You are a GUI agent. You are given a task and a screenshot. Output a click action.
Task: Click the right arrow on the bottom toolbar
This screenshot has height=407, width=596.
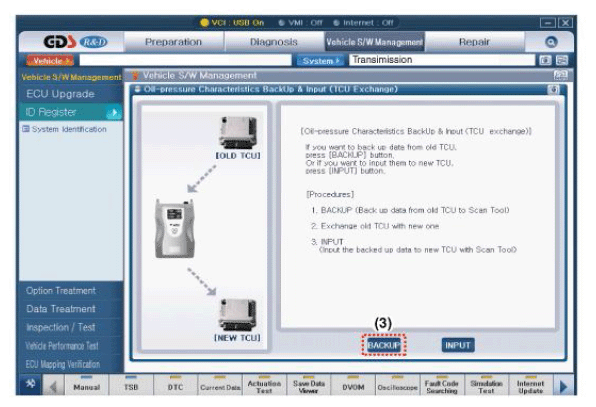tap(563, 386)
